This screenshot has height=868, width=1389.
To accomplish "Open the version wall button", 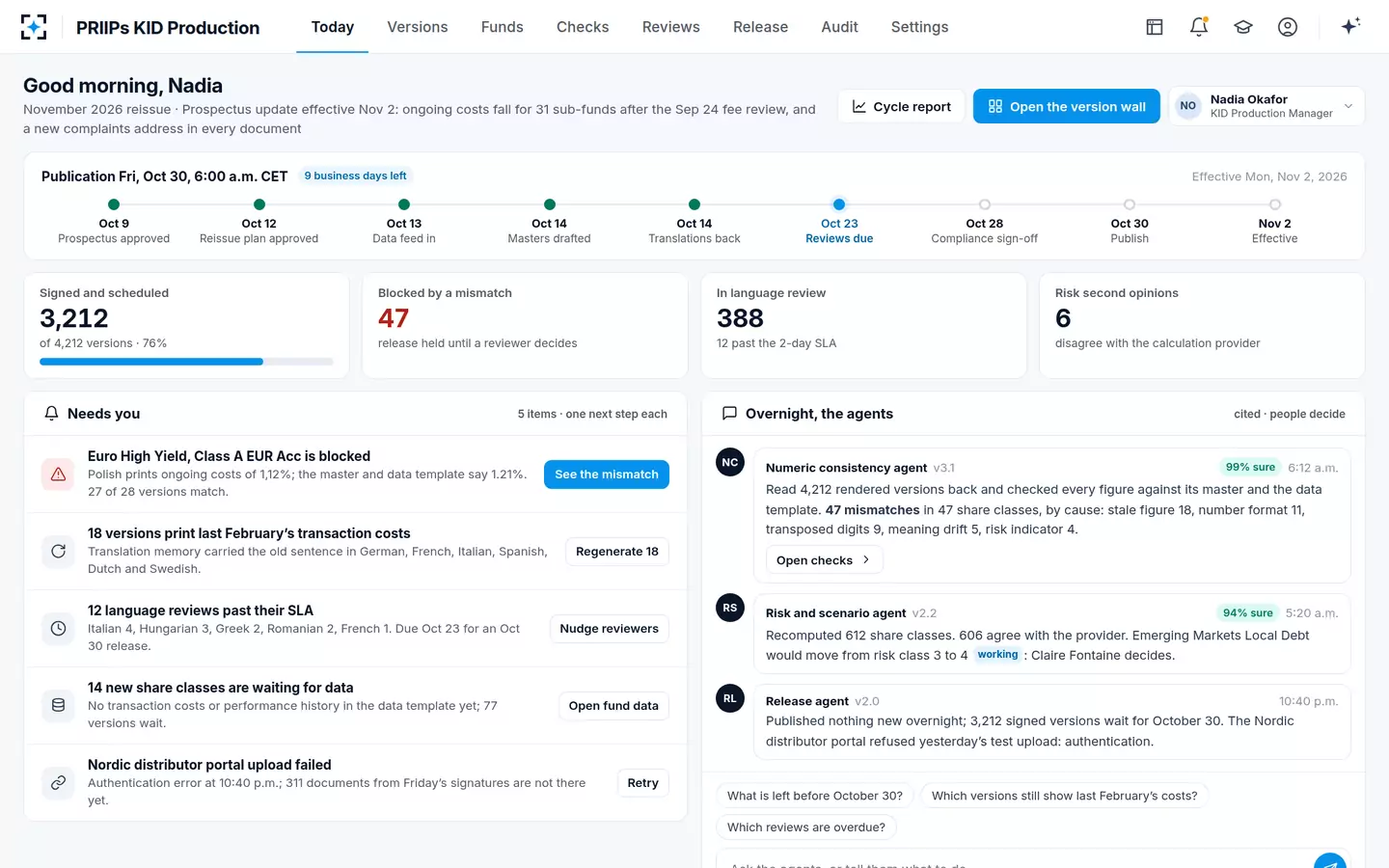I will [1066, 106].
